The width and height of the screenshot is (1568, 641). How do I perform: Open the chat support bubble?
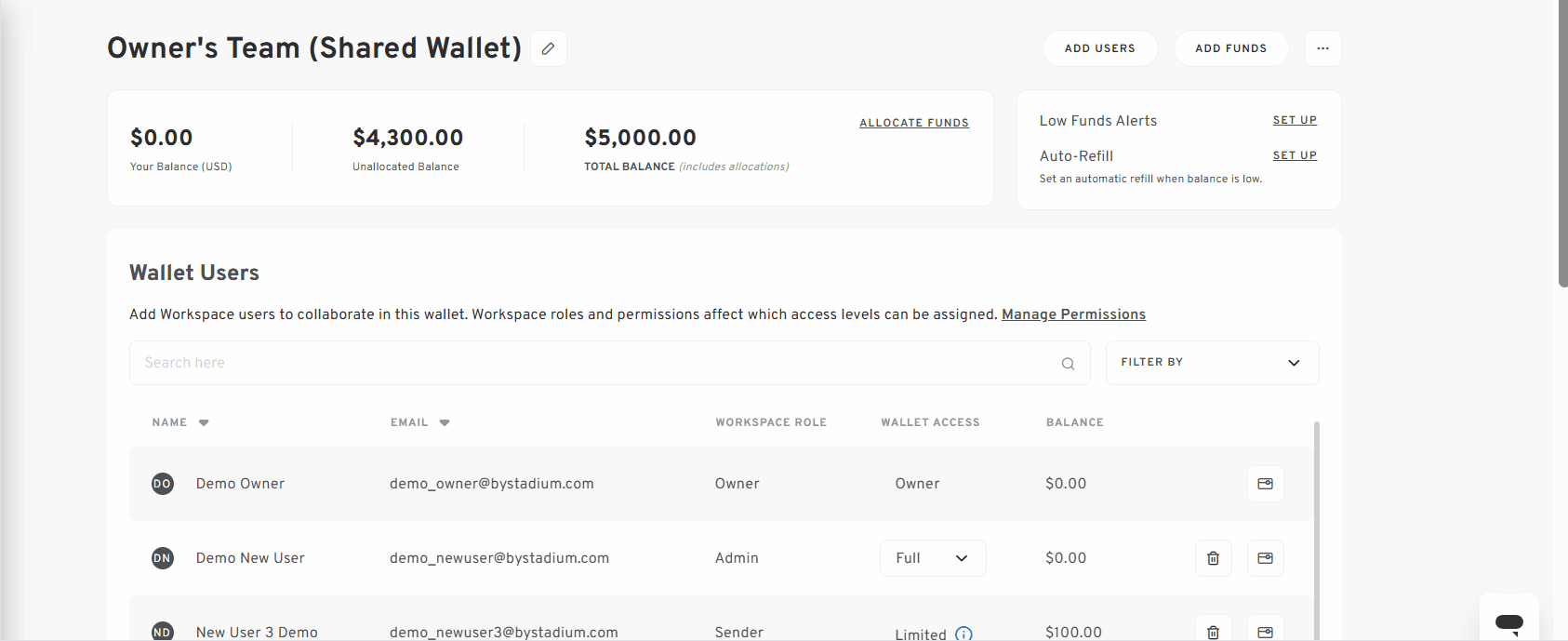(1508, 621)
